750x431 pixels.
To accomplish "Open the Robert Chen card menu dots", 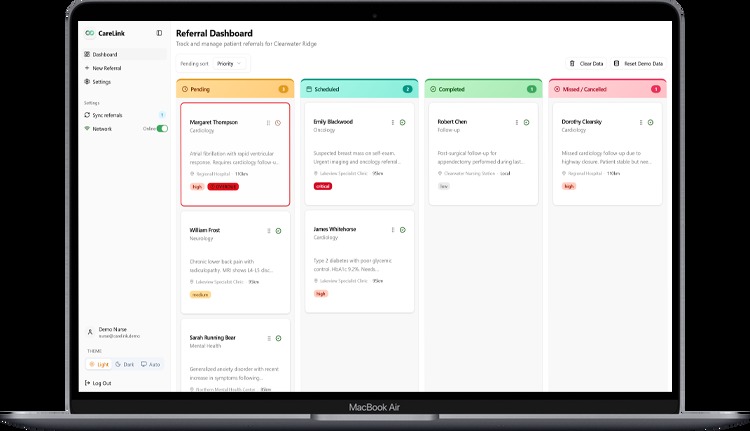I will [x=517, y=122].
